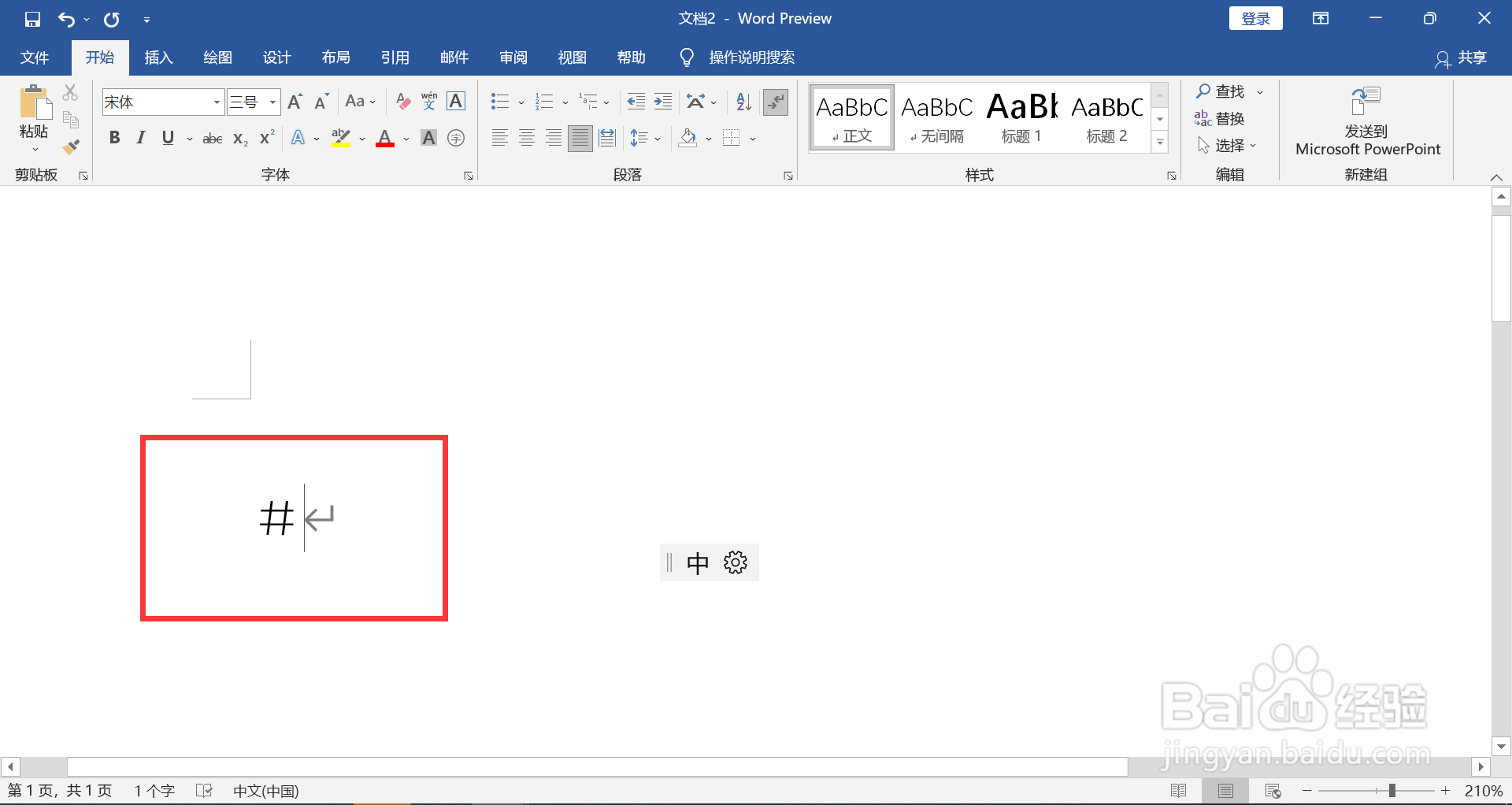Apply the 标题 1 style
The height and width of the screenshot is (805, 1512).
(x=1022, y=118)
